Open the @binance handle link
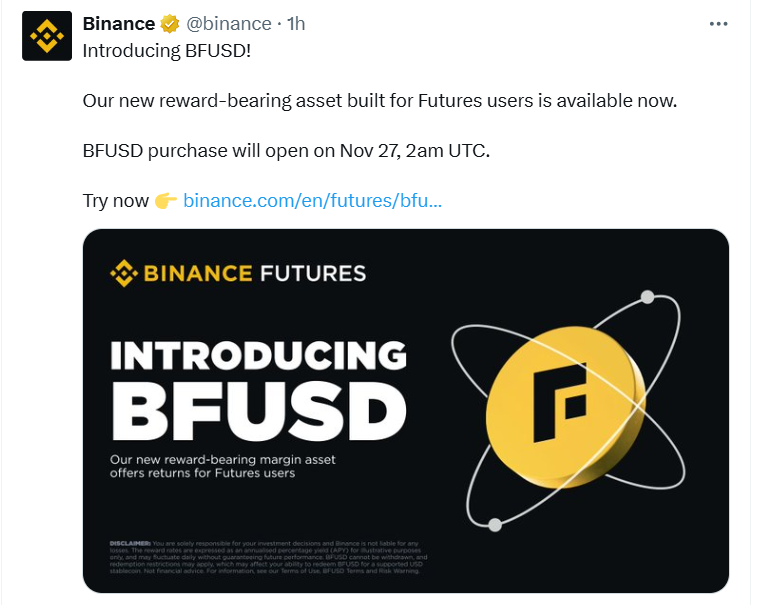 (229, 23)
